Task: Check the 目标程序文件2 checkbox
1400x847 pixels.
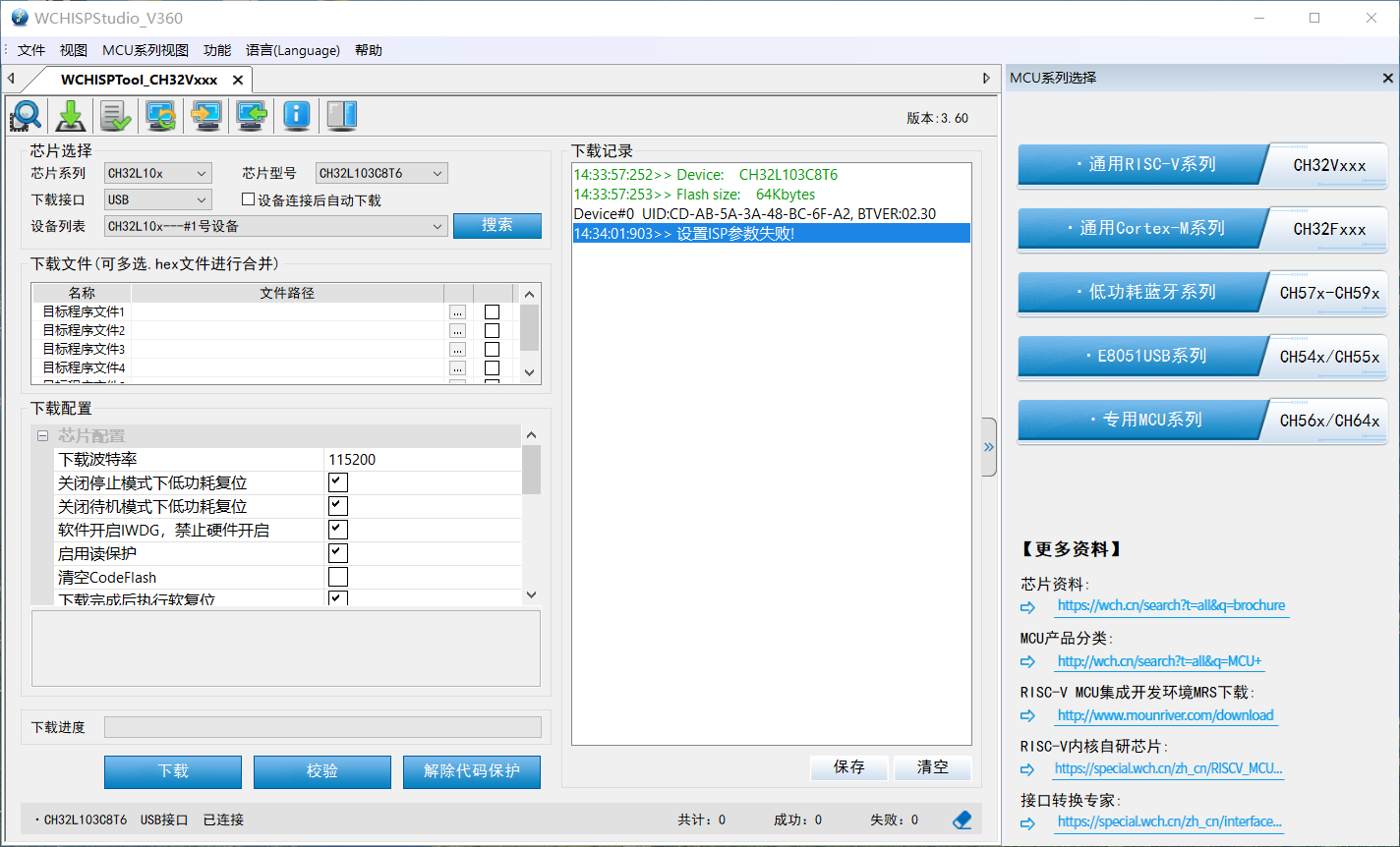Action: coord(492,330)
